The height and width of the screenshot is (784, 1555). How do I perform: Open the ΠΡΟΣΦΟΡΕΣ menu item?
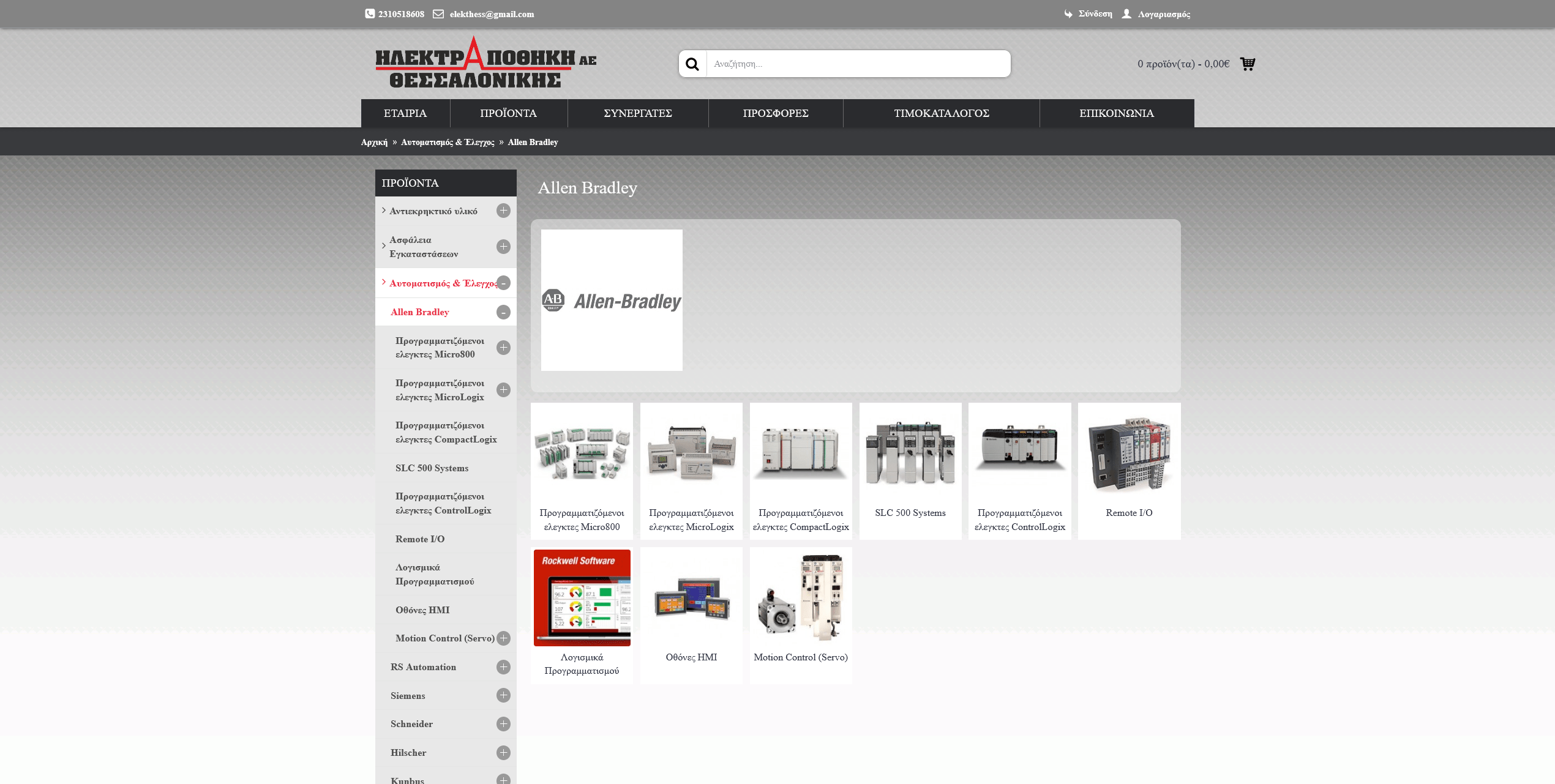(776, 113)
